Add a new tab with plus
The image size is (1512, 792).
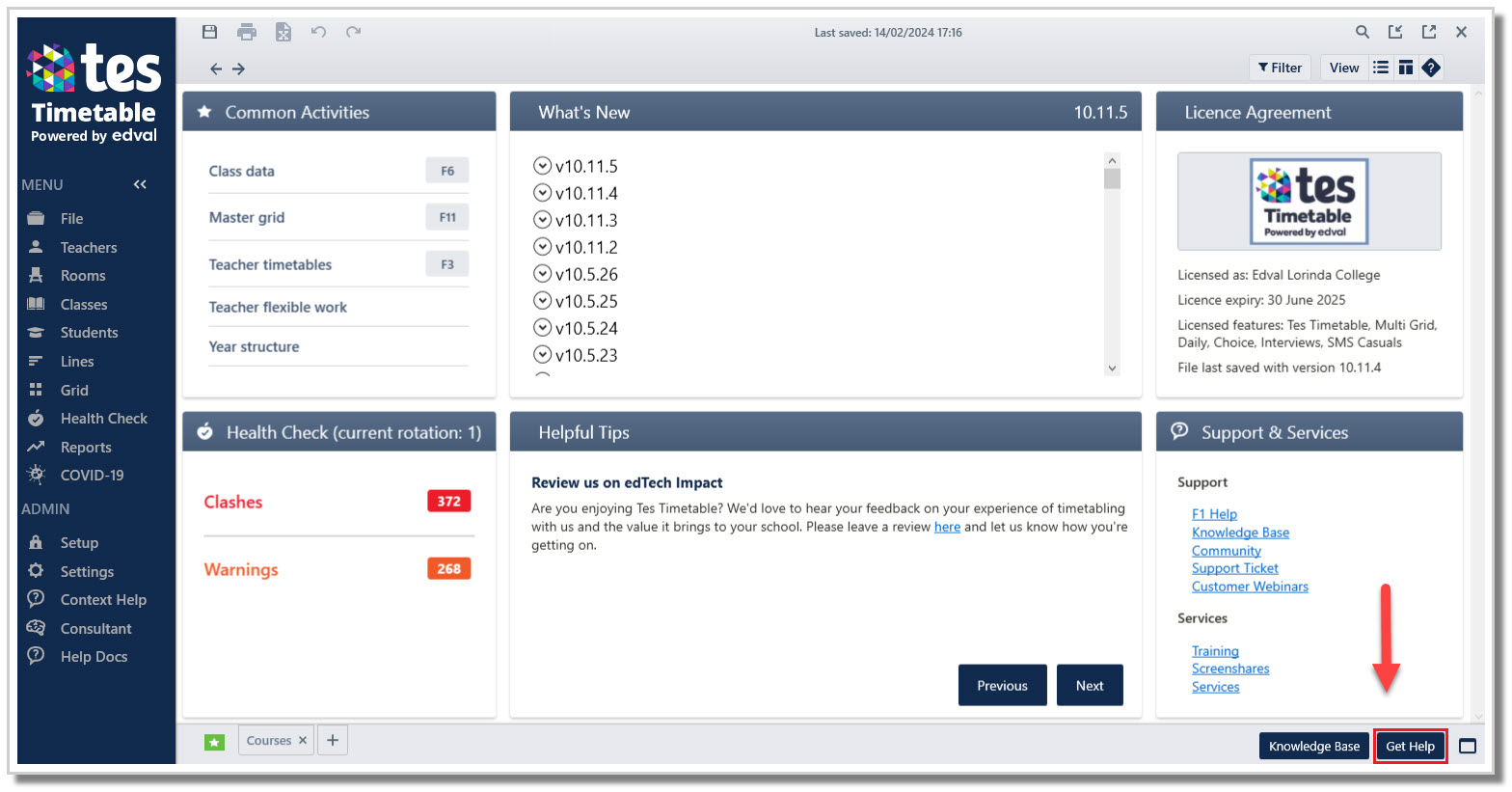[333, 741]
